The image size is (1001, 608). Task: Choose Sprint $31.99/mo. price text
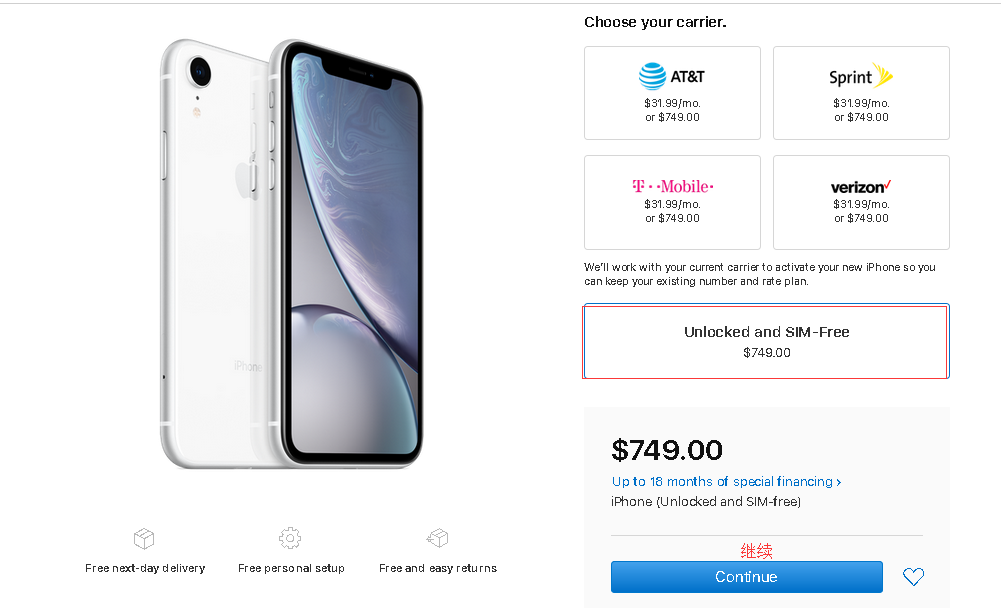(x=861, y=103)
